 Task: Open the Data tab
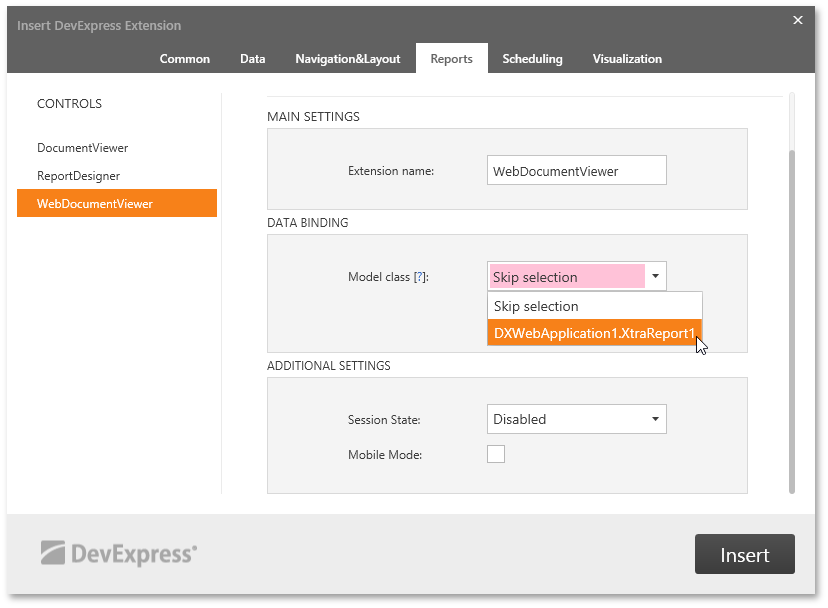point(253,59)
